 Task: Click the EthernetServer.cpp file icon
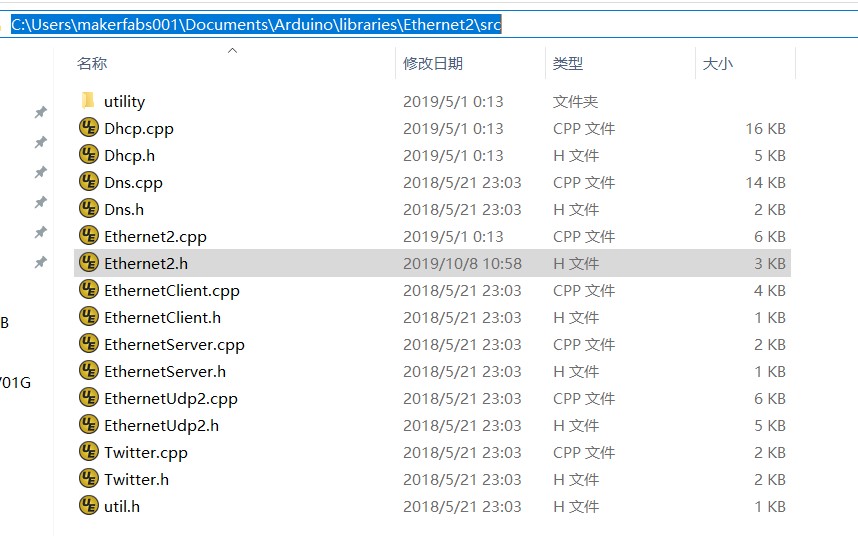coord(89,344)
